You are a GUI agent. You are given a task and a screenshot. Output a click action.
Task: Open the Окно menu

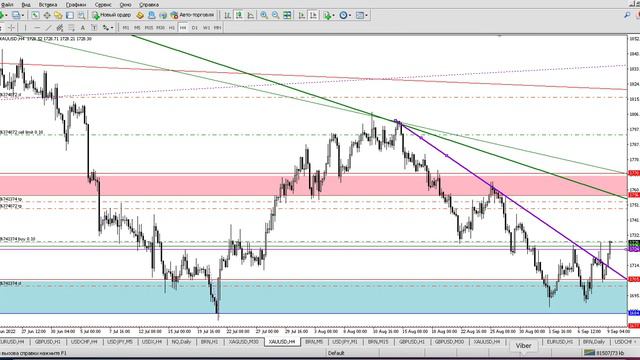click(125, 4)
